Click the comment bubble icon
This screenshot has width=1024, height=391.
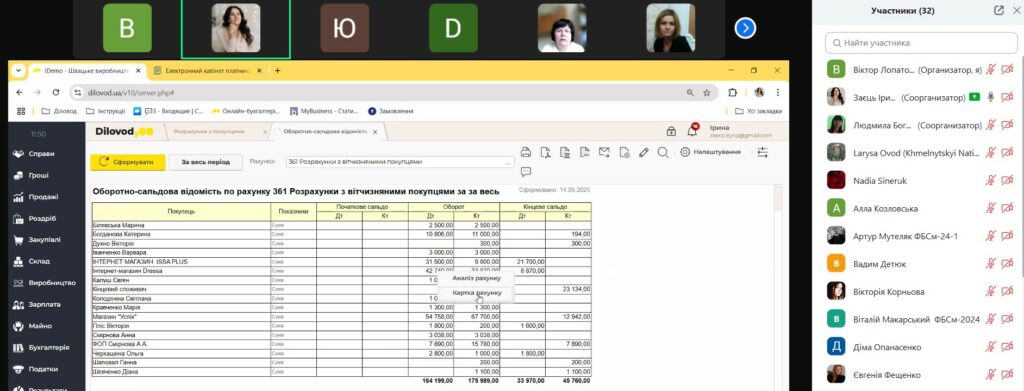526,172
